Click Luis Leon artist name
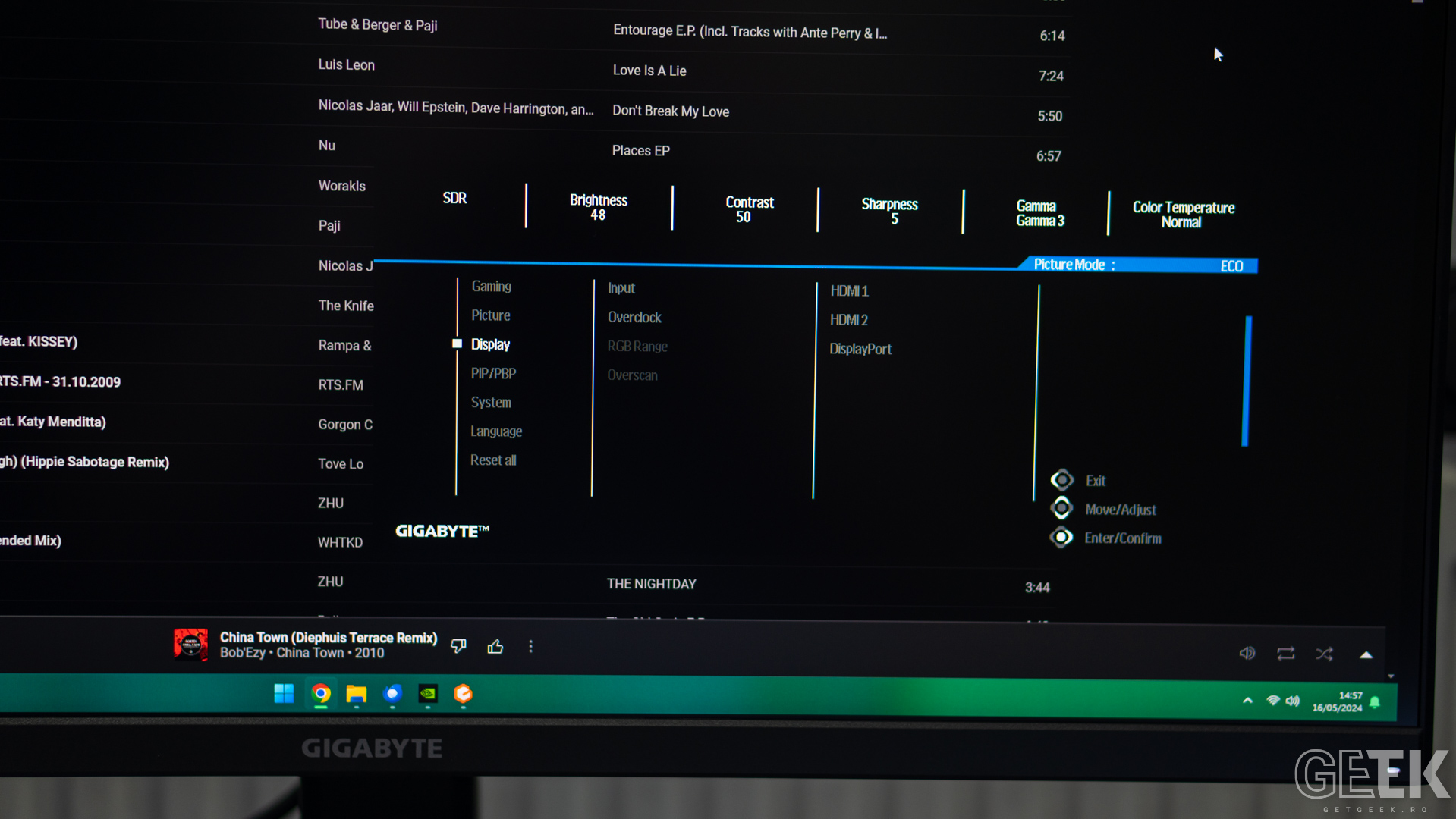Viewport: 1456px width, 819px height. 346,65
